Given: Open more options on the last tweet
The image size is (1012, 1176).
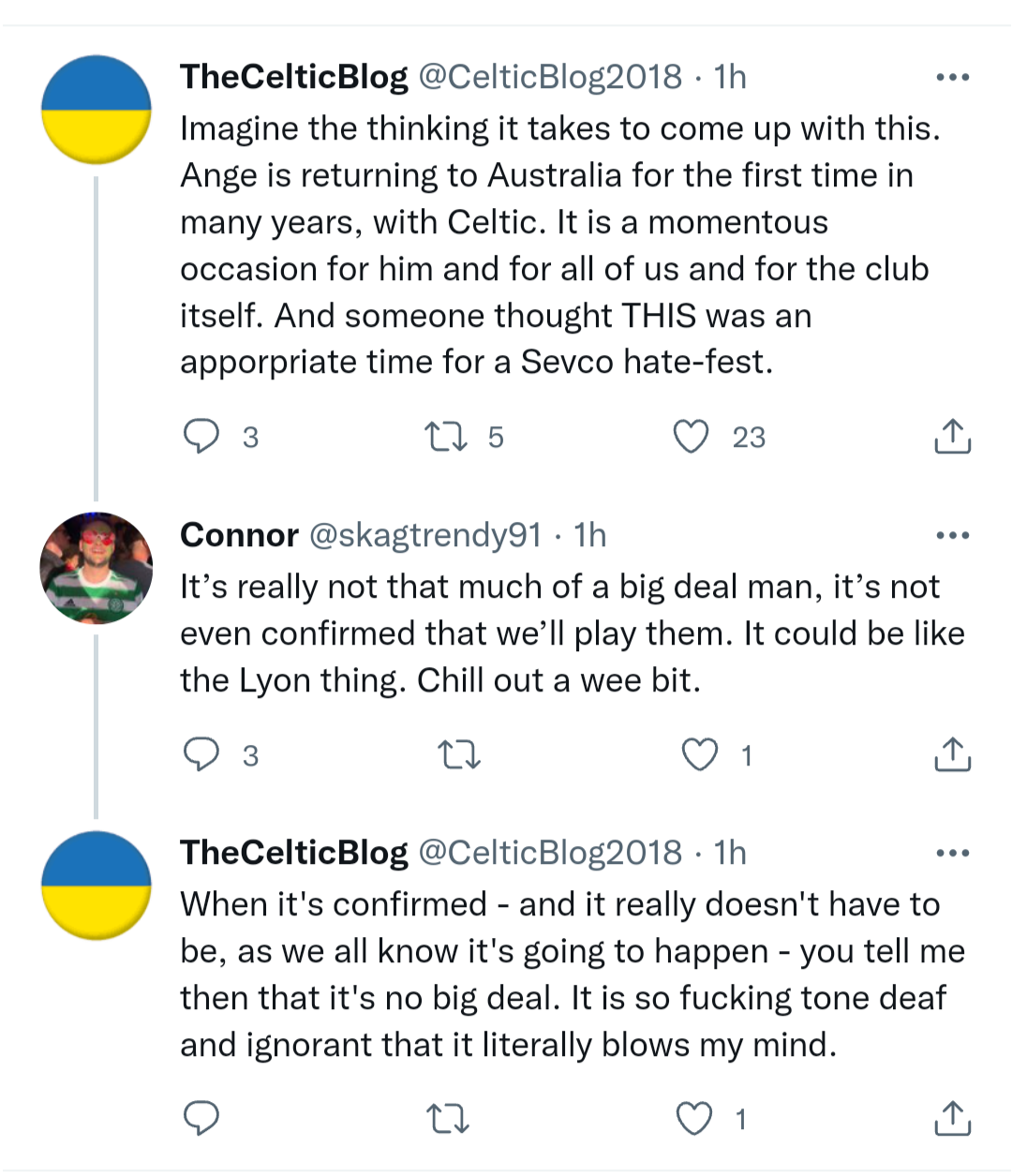Looking at the screenshot, I should pyautogui.click(x=952, y=853).
